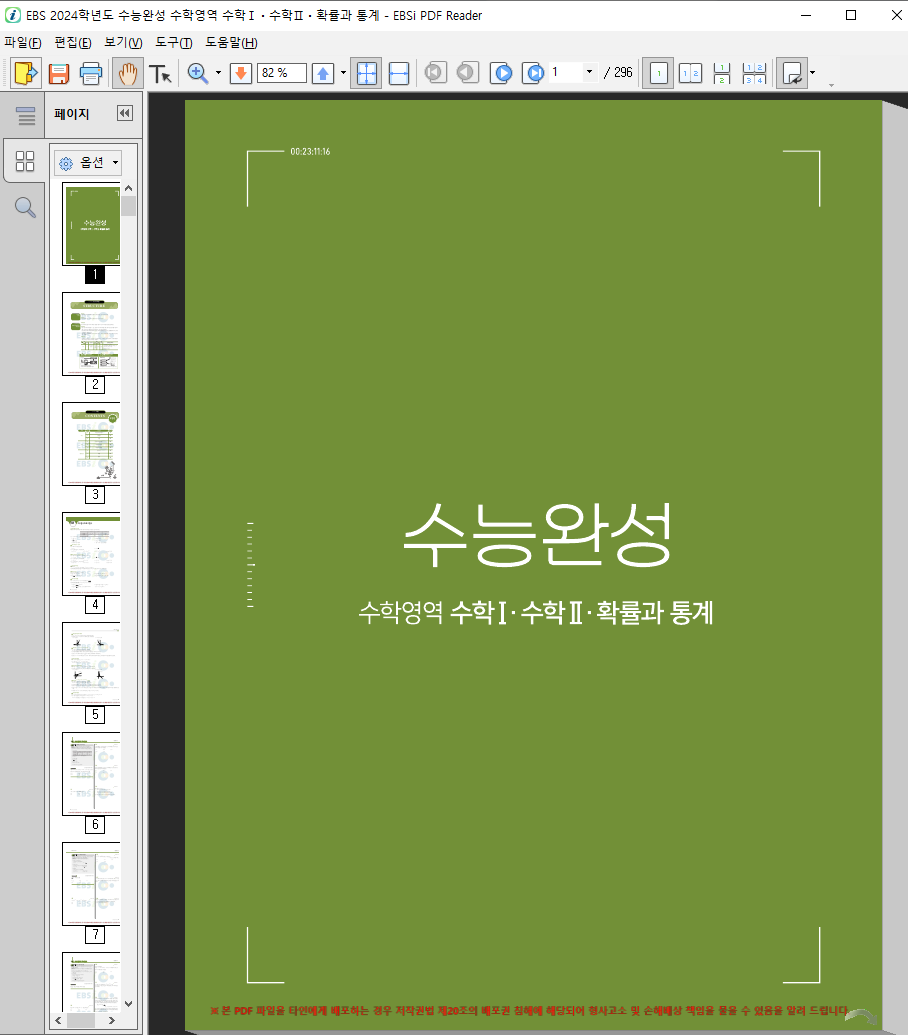Switch to single page view
Screen dimensions: 908x1035
658,73
